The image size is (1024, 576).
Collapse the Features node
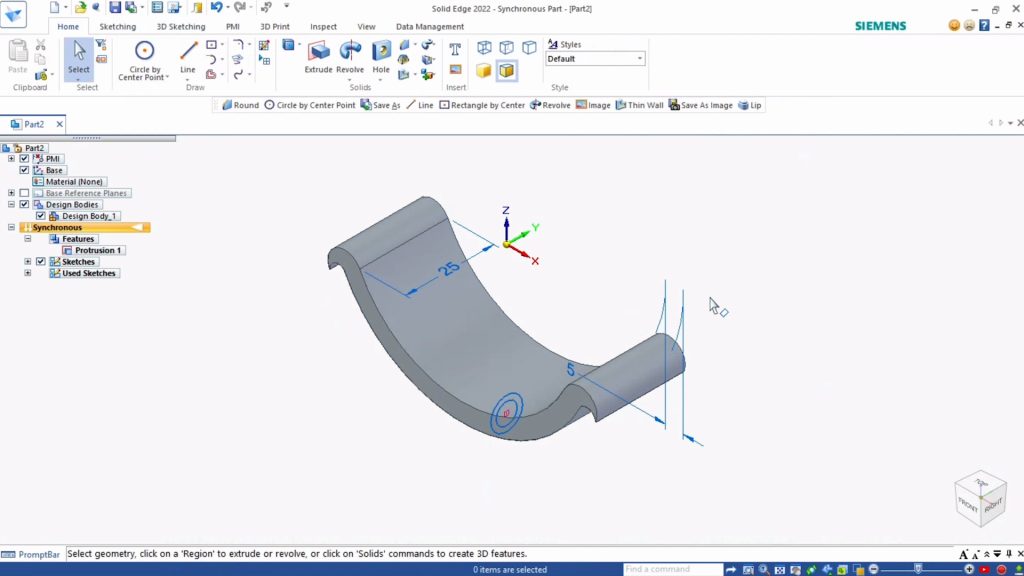click(27, 238)
